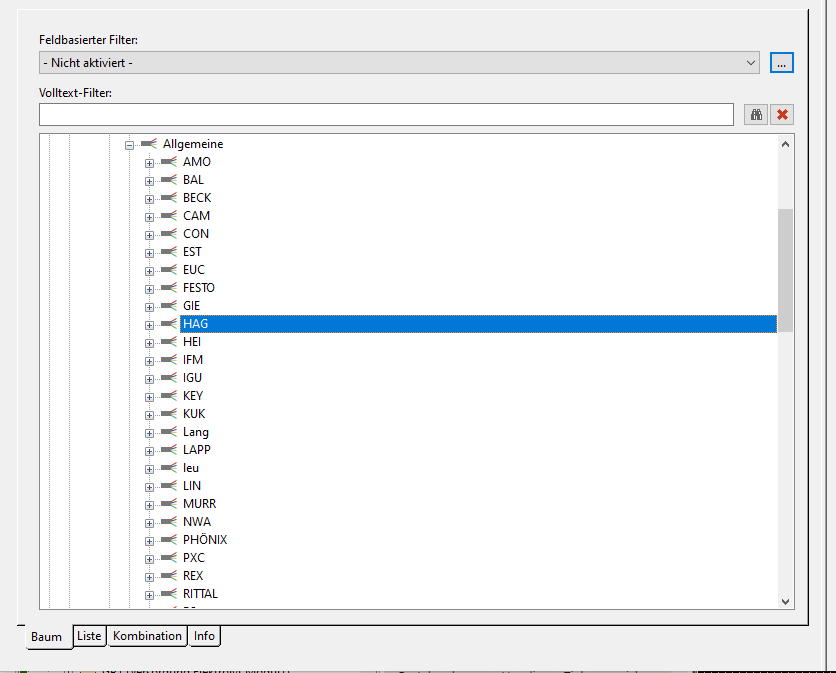This screenshot has height=673, width=836.
Task: Select the PHÖNIX tree item
Action: coord(205,540)
